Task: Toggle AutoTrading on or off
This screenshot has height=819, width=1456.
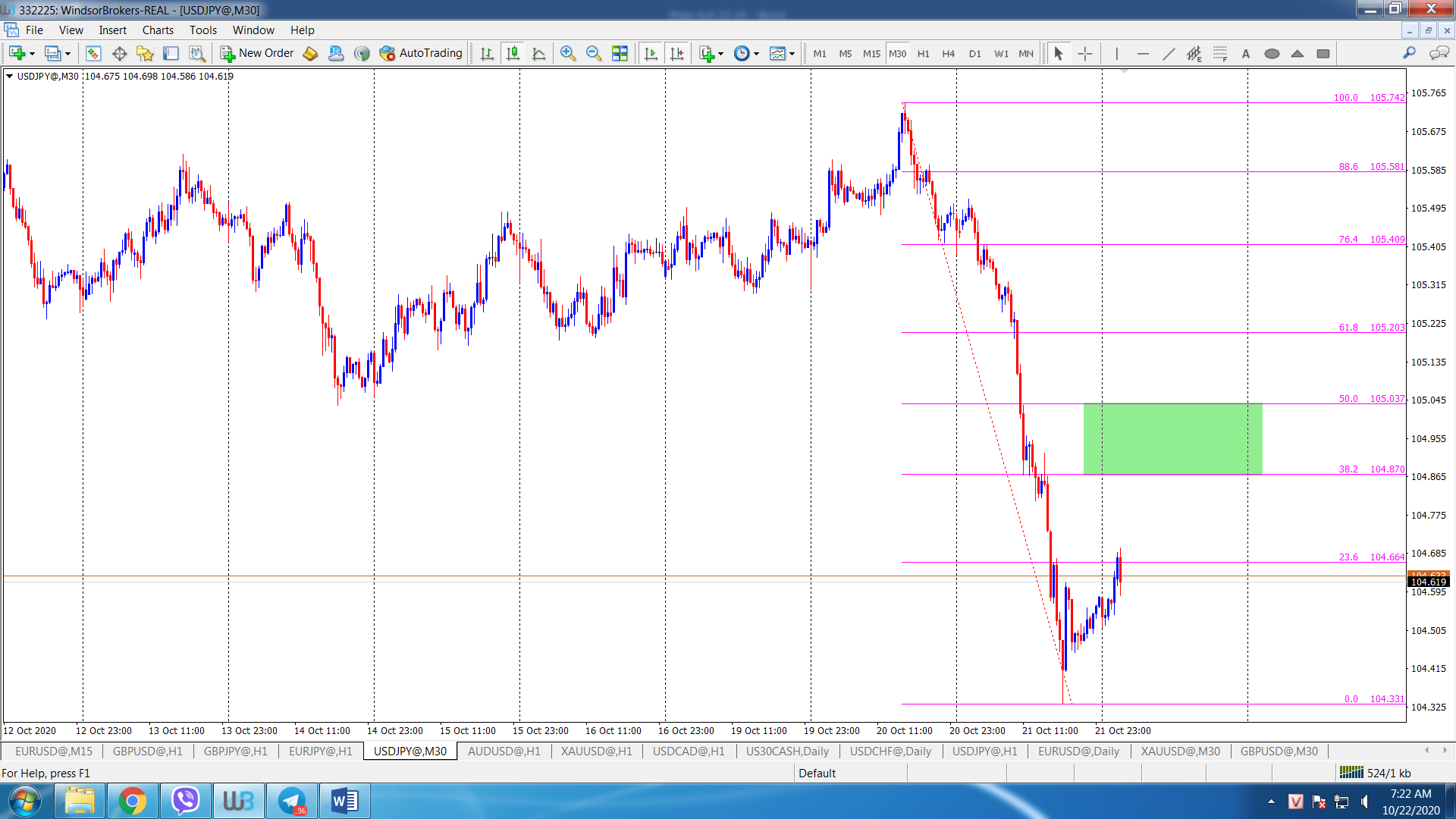Action: click(421, 53)
